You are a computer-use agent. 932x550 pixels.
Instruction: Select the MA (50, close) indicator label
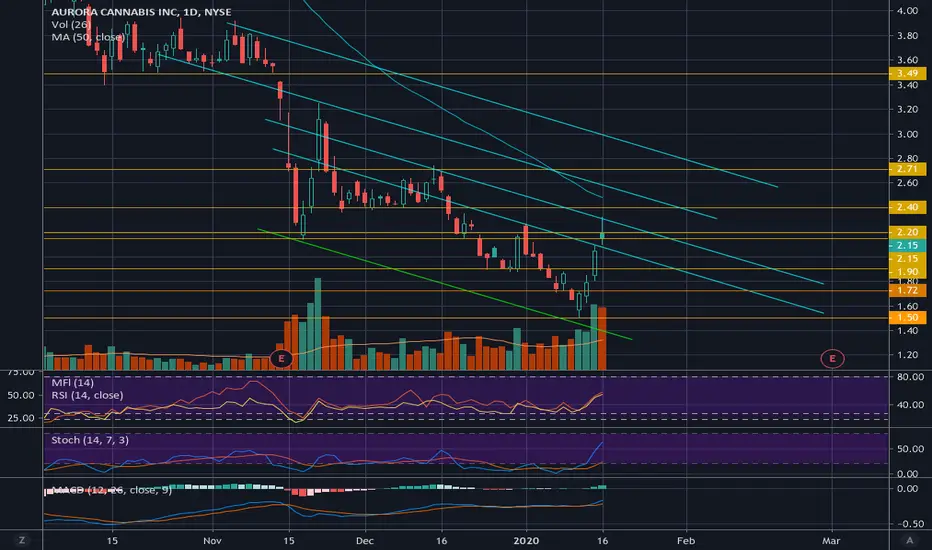coord(88,37)
